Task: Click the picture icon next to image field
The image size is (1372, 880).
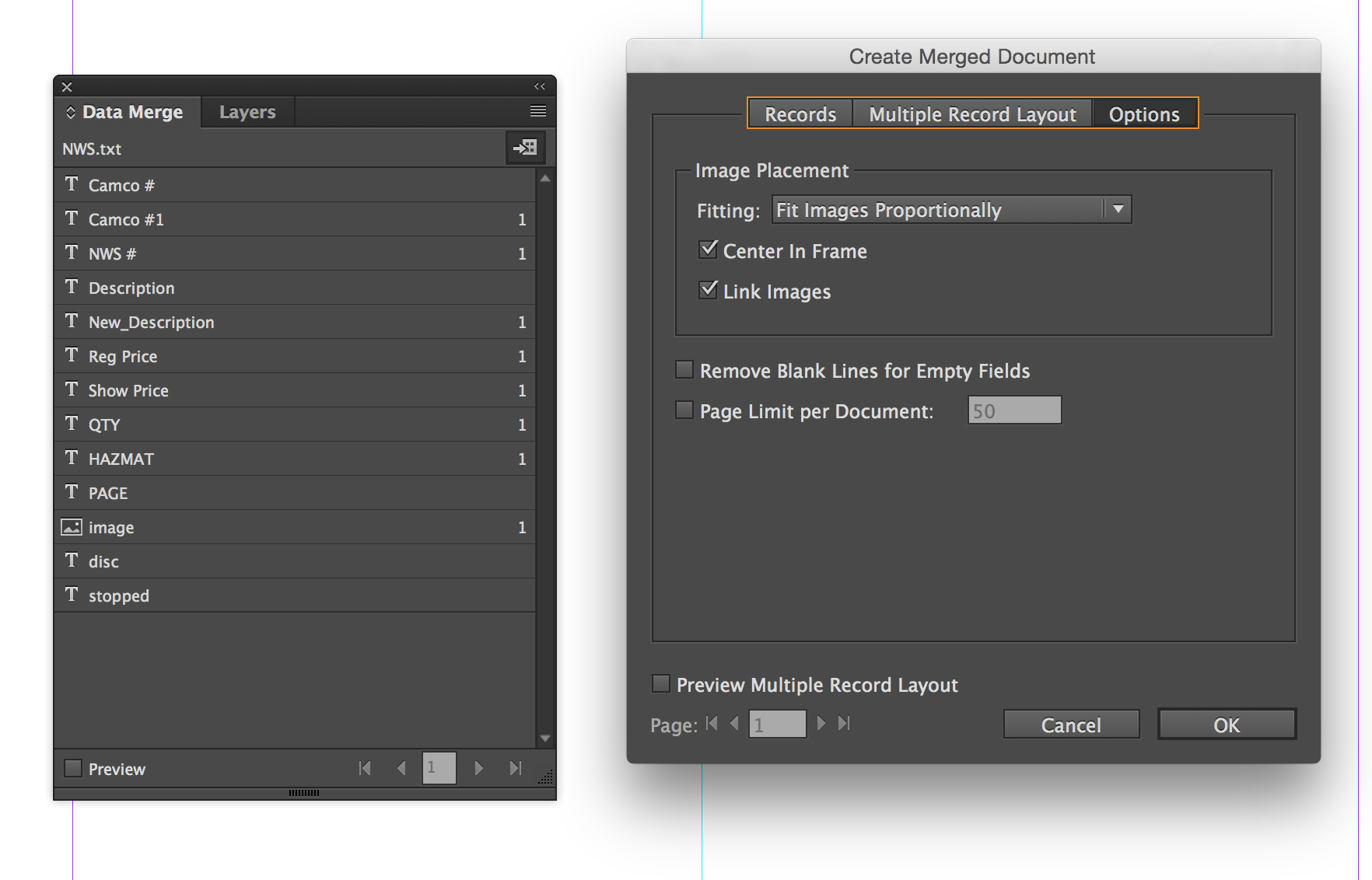Action: [72, 527]
